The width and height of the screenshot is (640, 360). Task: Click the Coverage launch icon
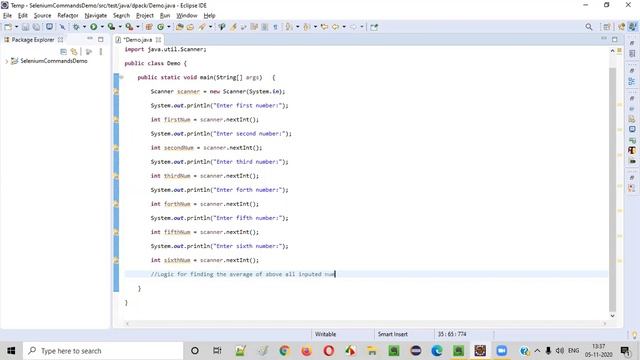point(111,27)
